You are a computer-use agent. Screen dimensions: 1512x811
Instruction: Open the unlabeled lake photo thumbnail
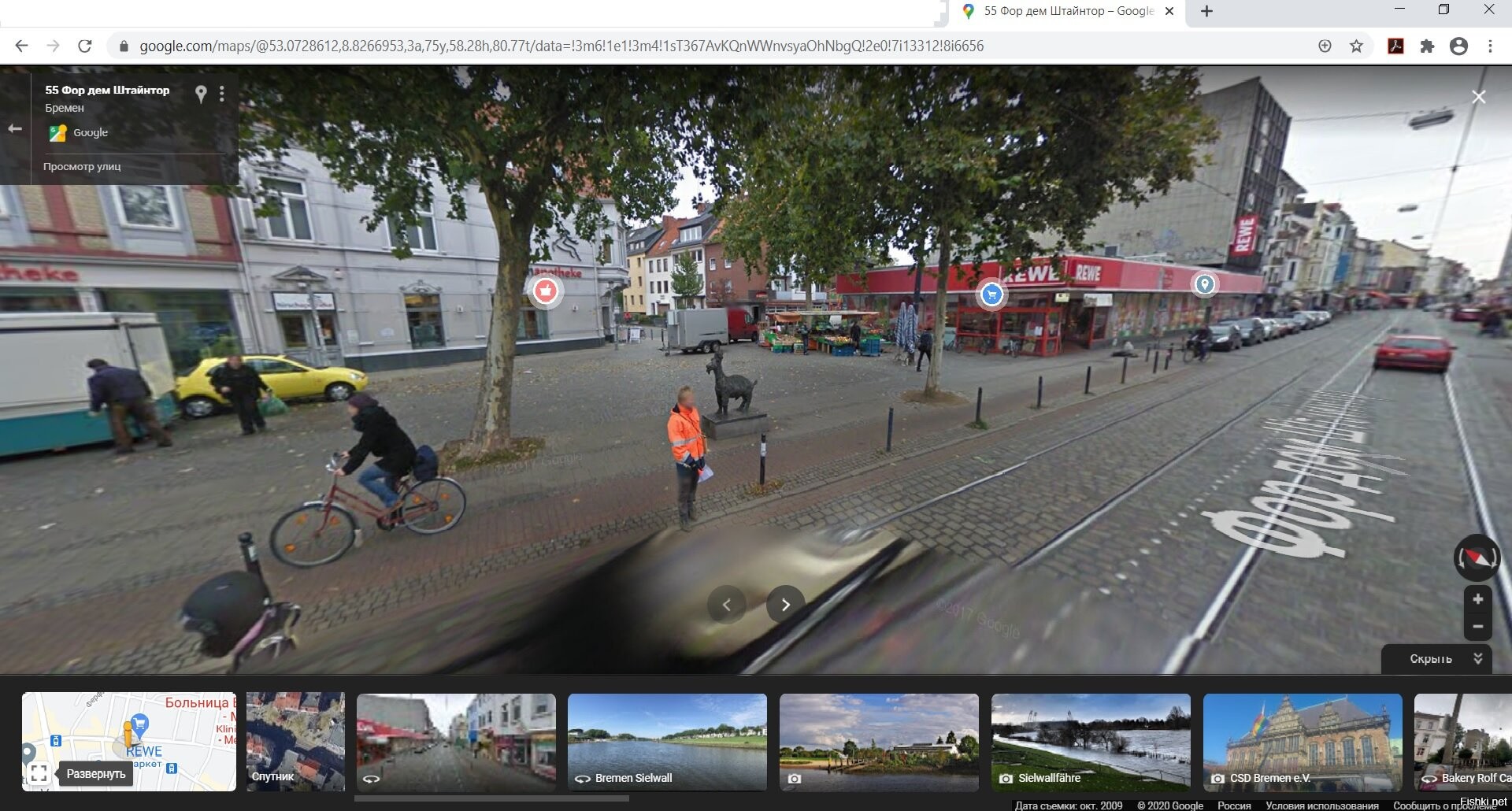click(x=879, y=742)
